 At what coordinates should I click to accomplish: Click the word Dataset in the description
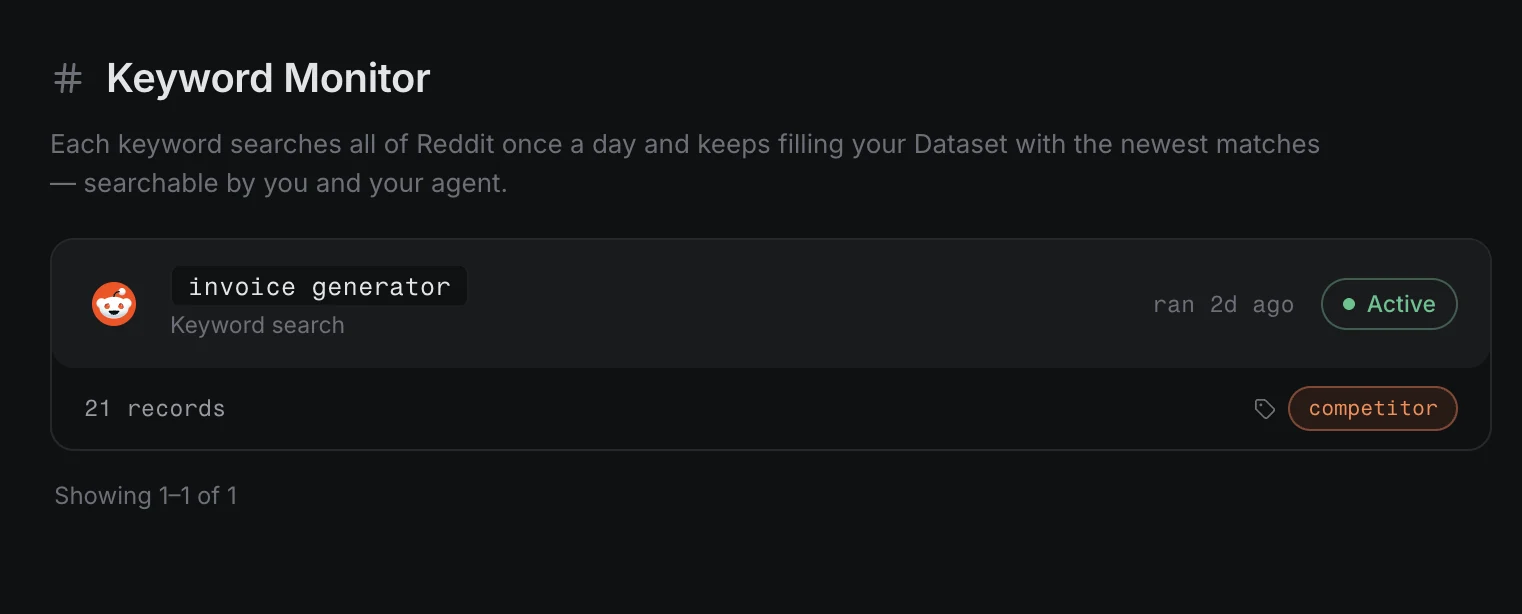[961, 144]
